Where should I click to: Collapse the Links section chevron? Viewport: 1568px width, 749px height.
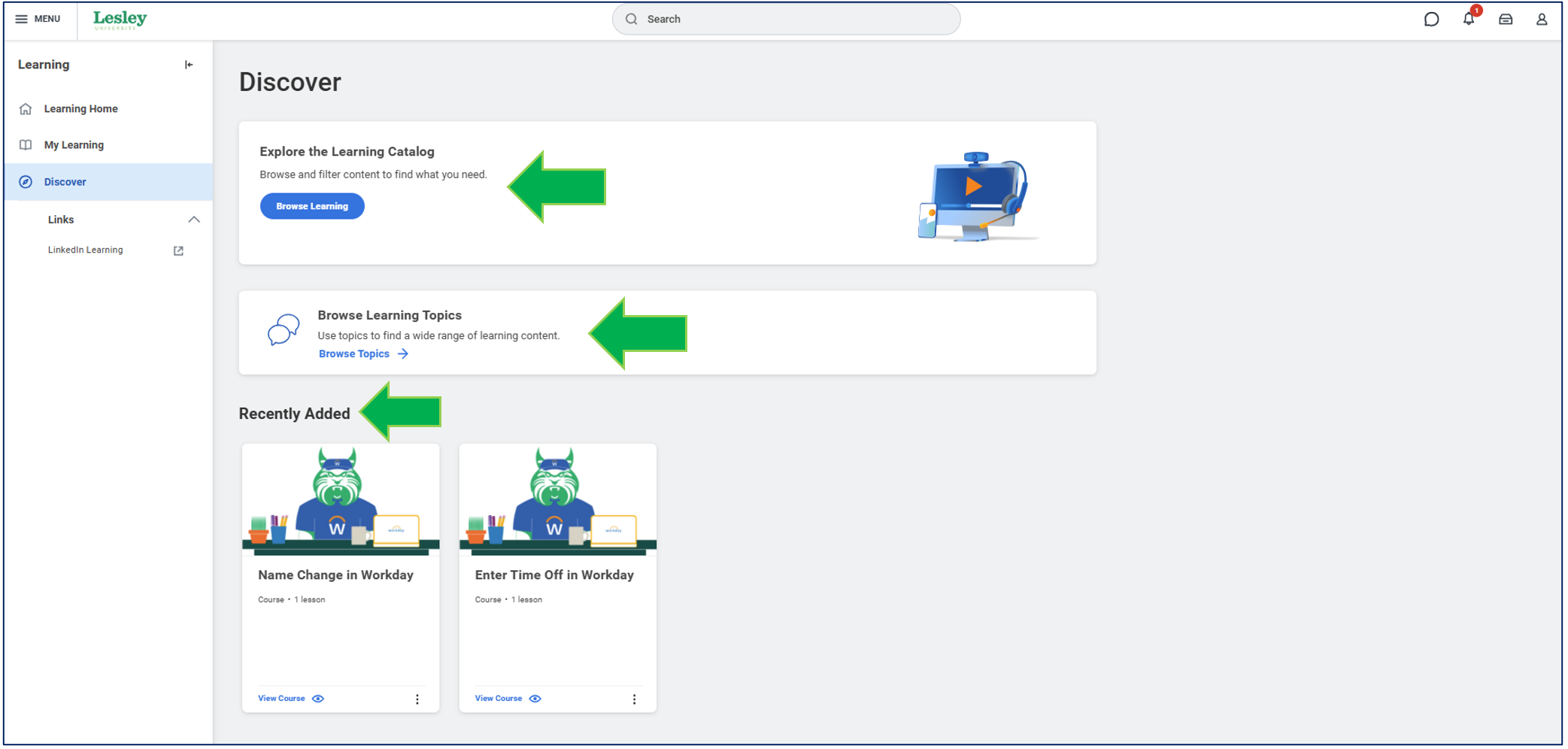coord(194,220)
